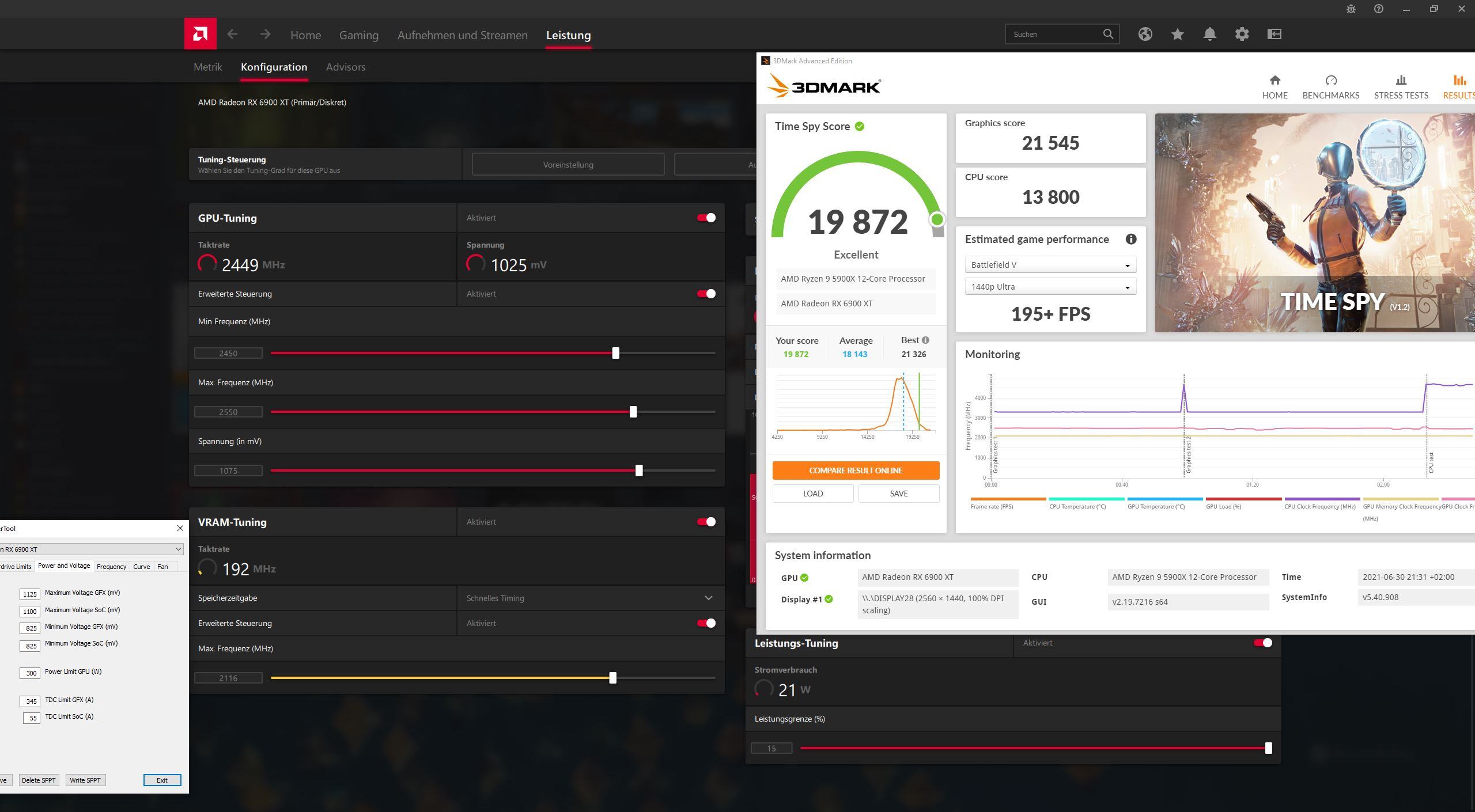The height and width of the screenshot is (812, 1475).
Task: Toggle GPU Erweiterte Steuerung switch
Action: tap(706, 294)
